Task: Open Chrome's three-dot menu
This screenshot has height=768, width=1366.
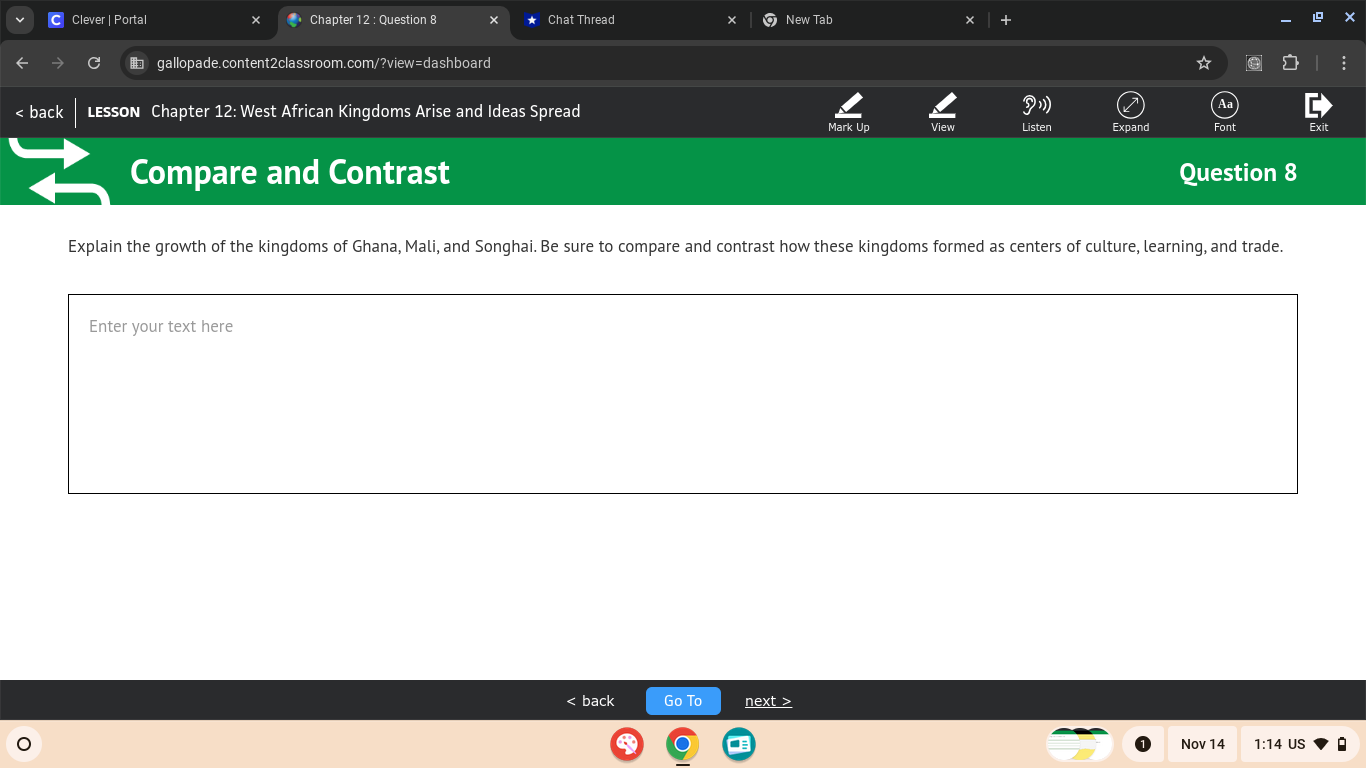Action: pos(1344,62)
